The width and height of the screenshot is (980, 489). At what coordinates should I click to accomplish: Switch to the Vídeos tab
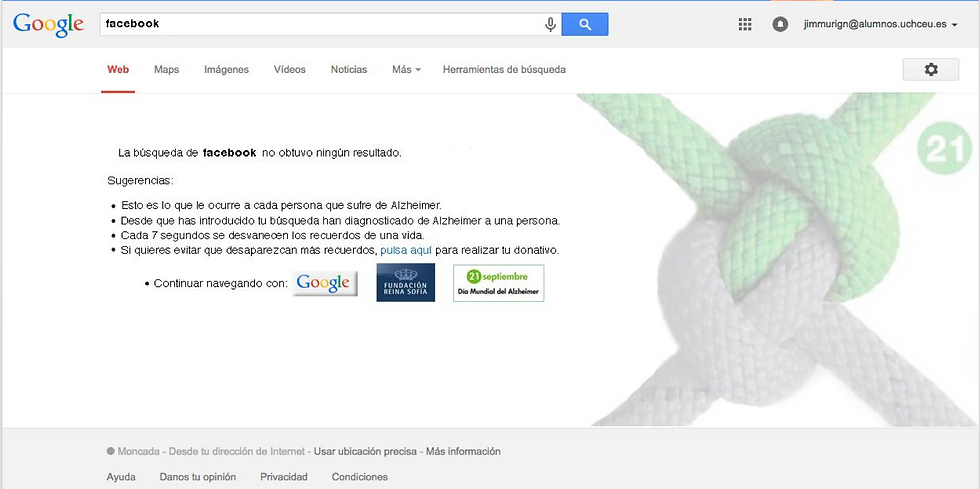(x=289, y=69)
